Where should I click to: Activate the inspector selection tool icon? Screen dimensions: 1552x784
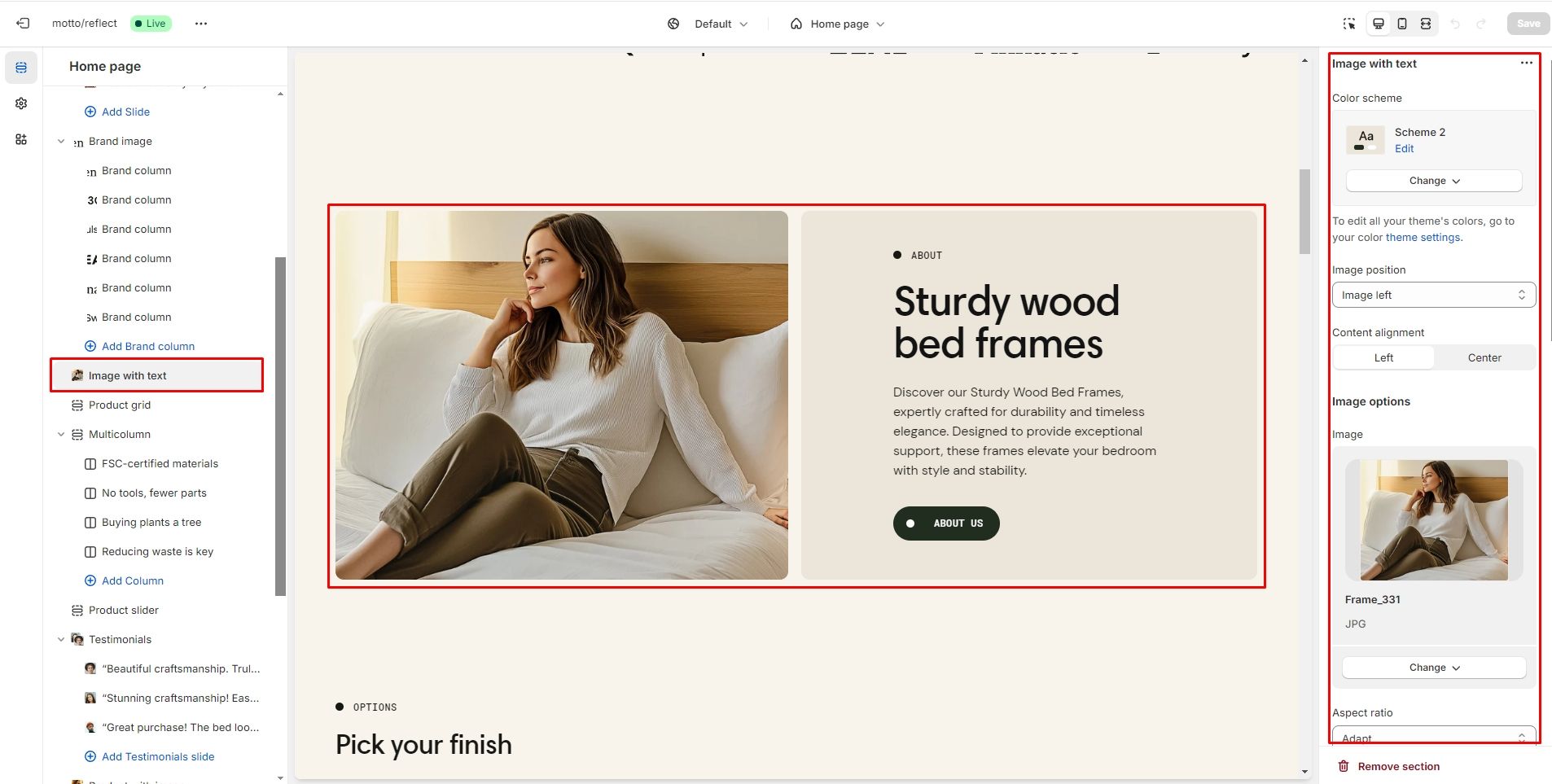[1349, 24]
